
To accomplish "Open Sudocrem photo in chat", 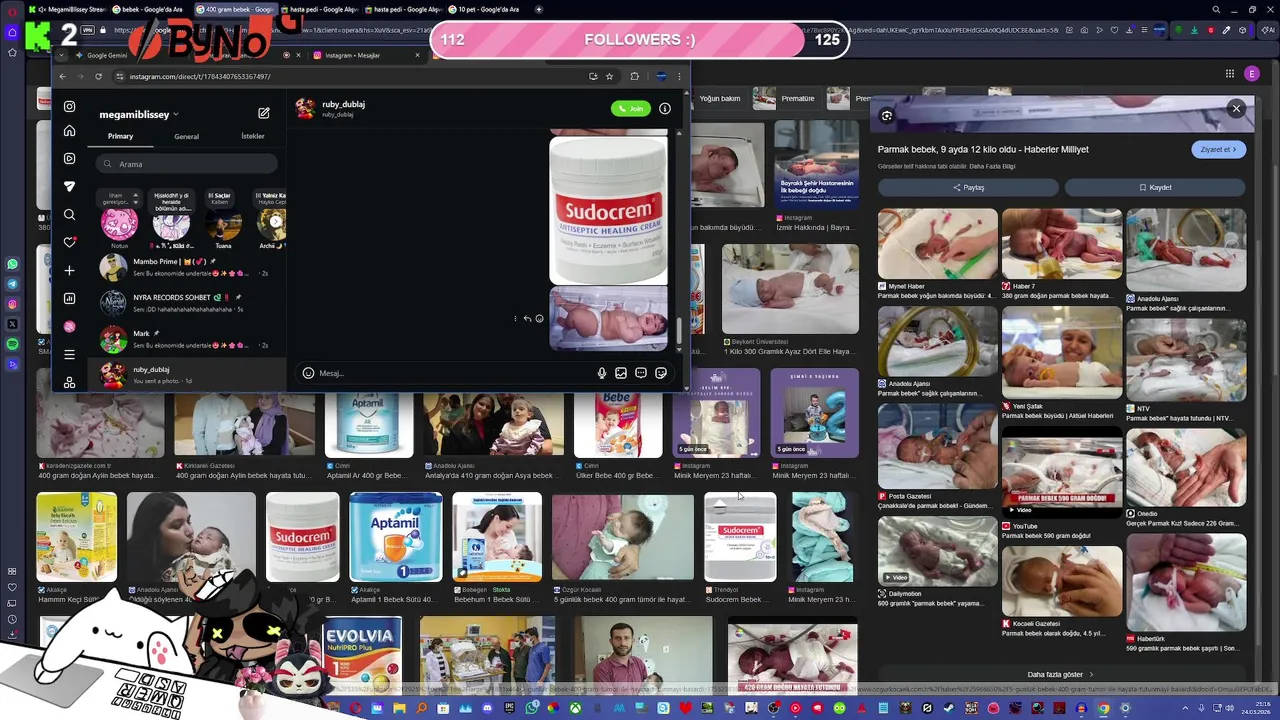I will 608,210.
